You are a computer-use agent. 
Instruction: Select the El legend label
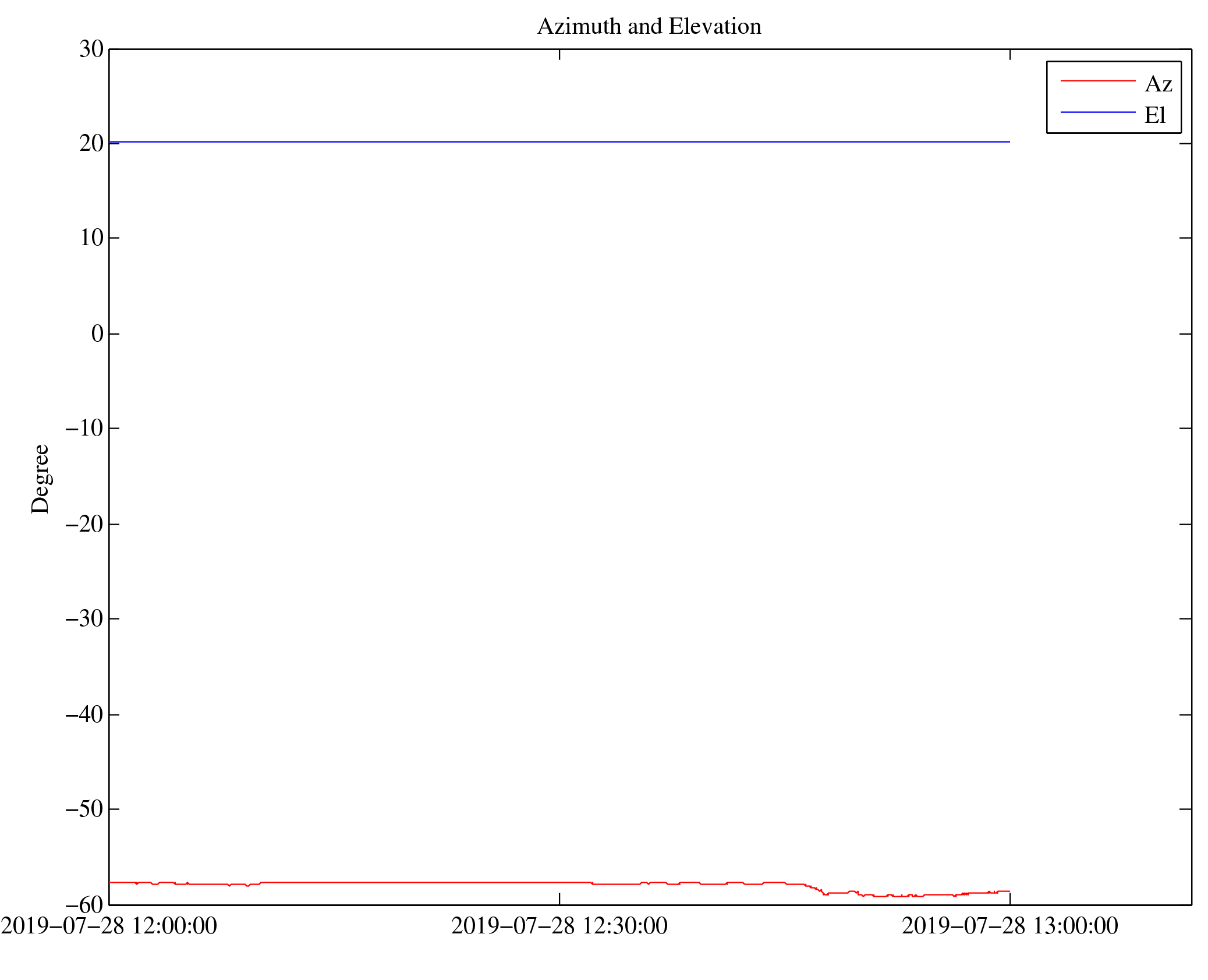point(1155,115)
